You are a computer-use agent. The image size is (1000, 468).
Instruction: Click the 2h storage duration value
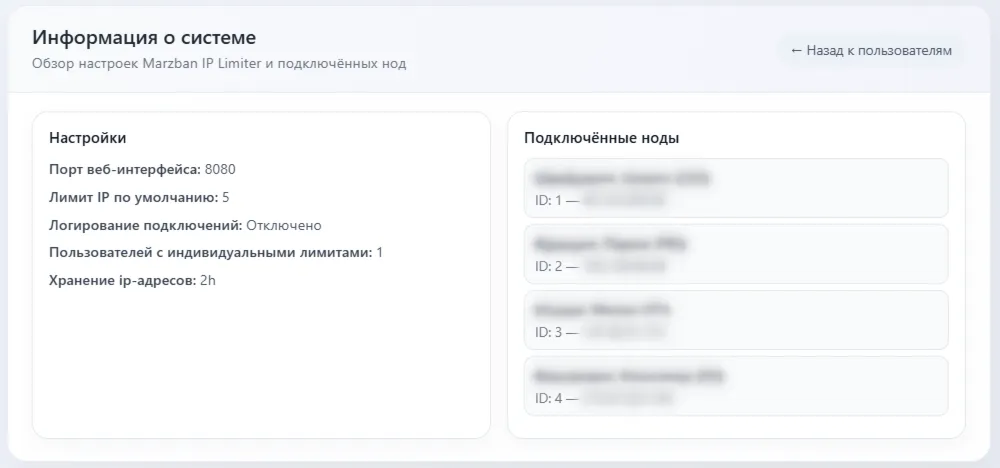208,281
